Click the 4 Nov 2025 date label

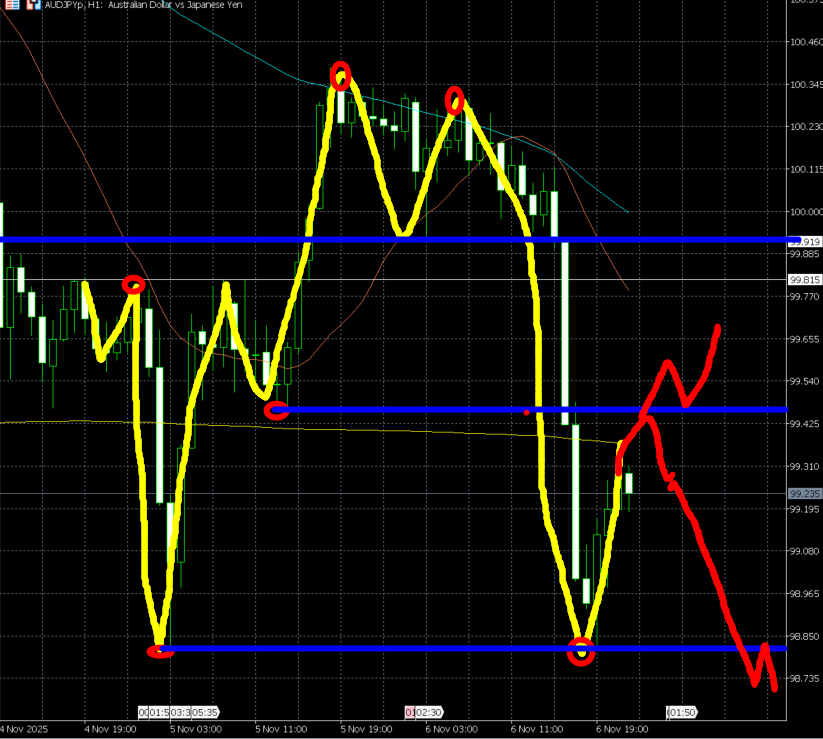pos(27,729)
